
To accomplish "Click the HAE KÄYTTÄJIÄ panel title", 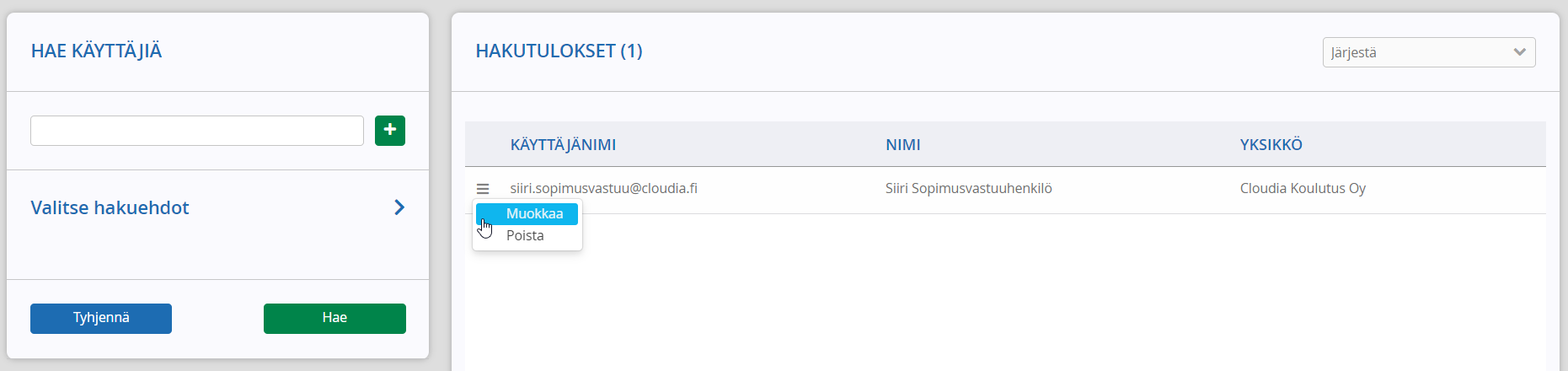I will (96, 51).
